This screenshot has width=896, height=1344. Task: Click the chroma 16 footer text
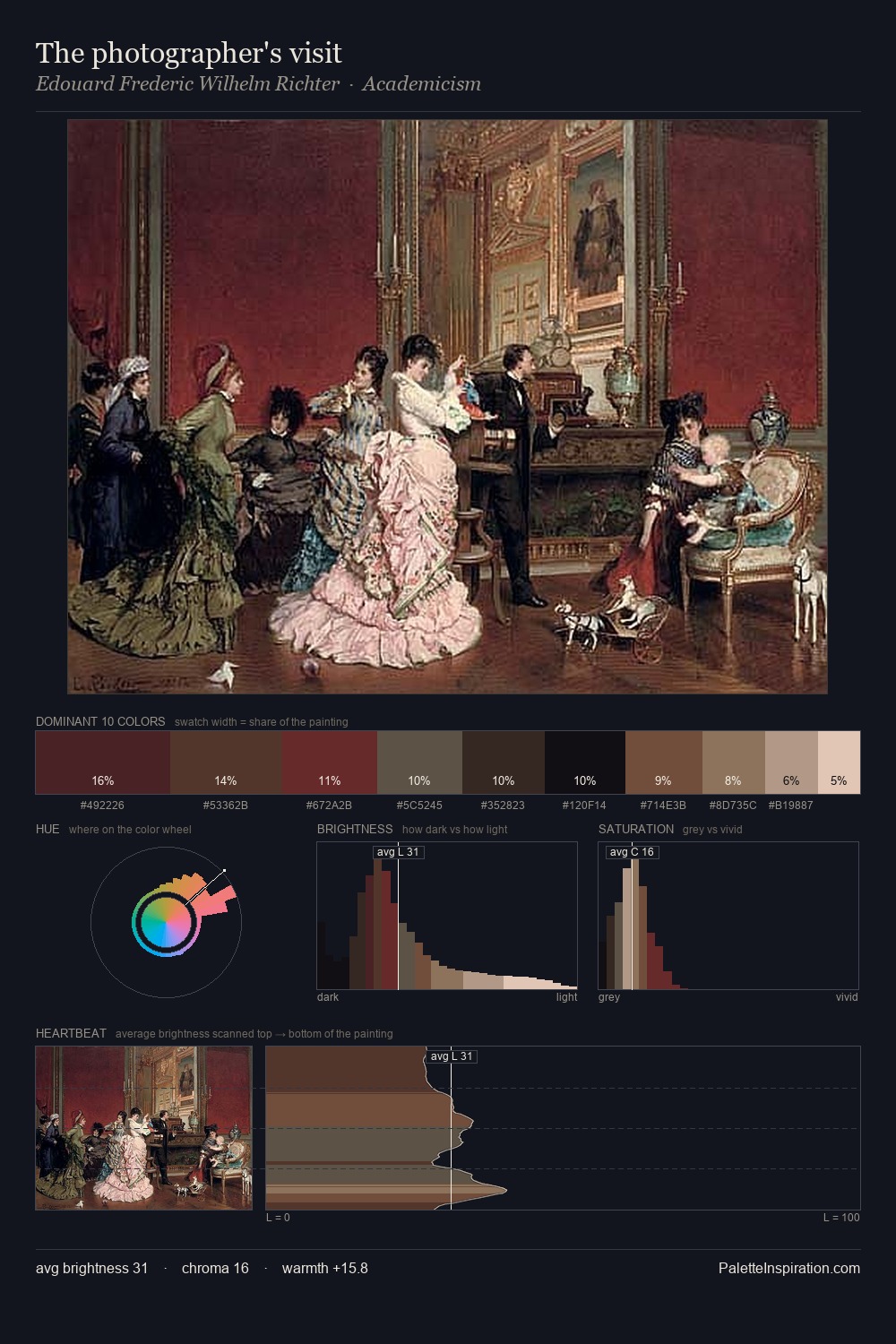tap(215, 1269)
